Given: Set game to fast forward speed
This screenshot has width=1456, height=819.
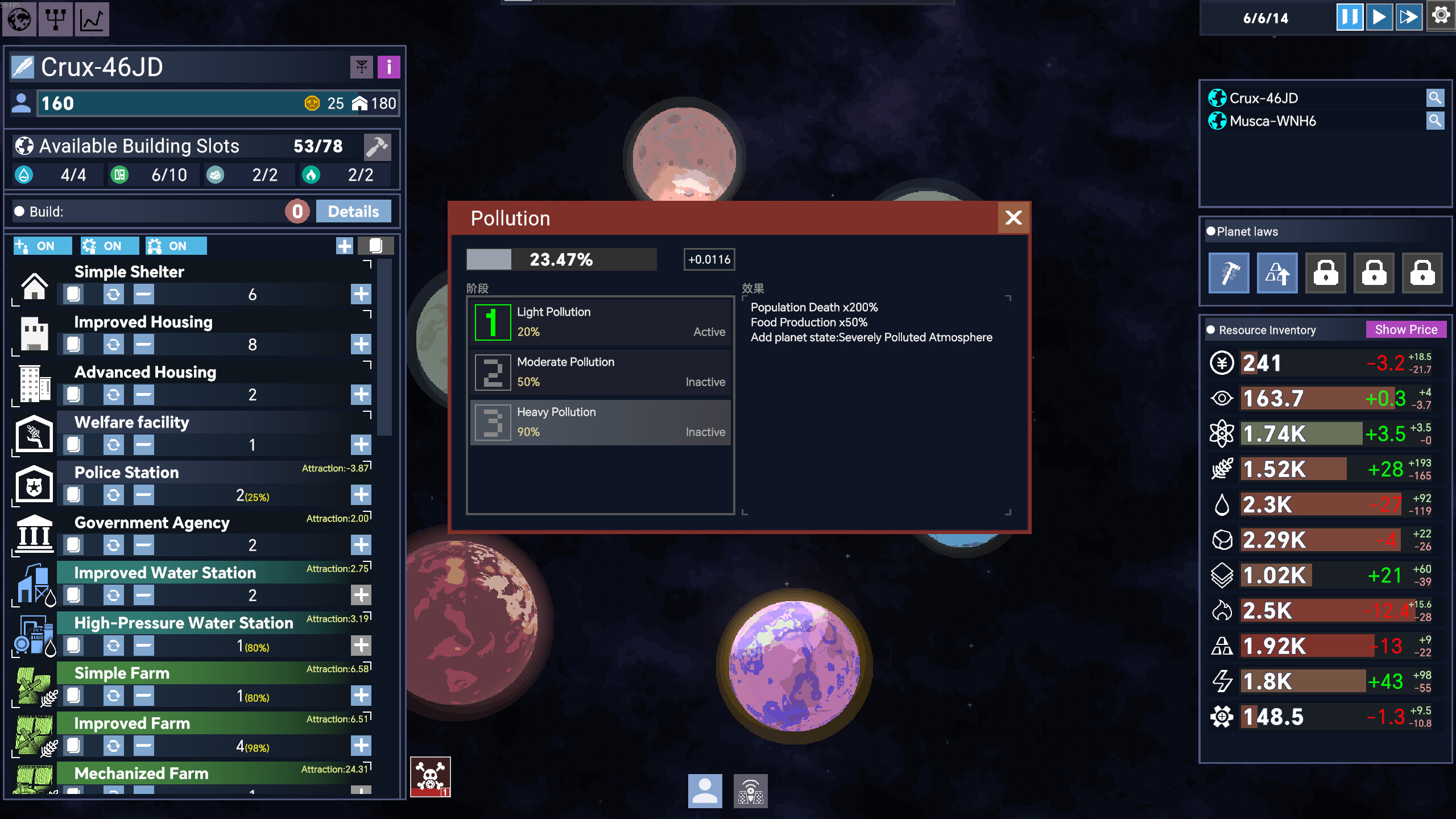Looking at the screenshot, I should point(1409,16).
